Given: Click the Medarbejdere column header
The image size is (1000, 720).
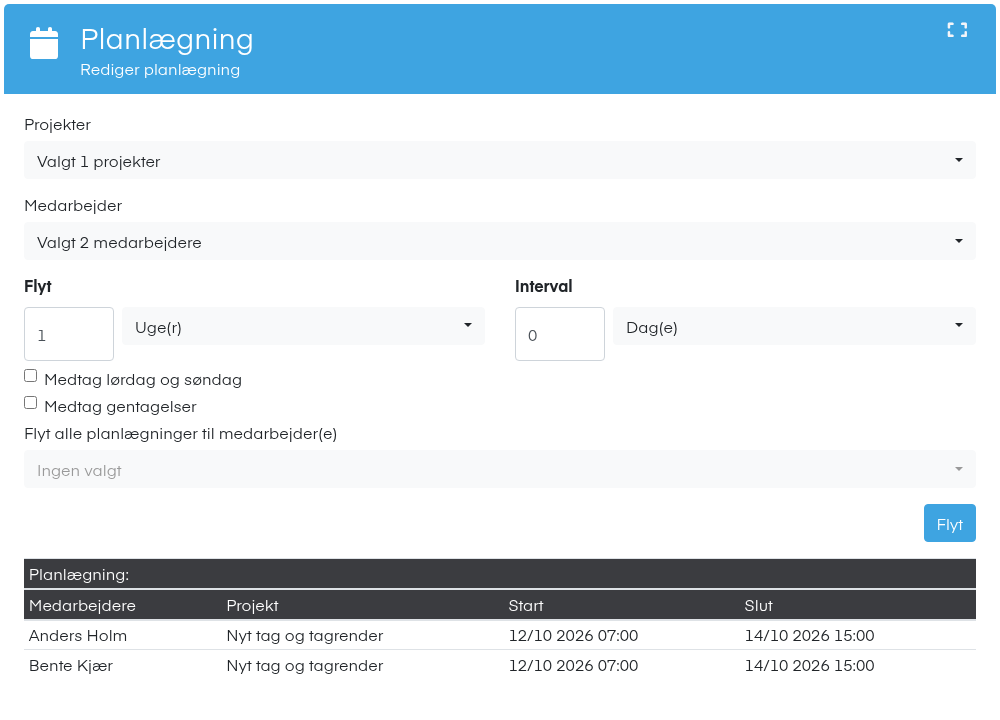Looking at the screenshot, I should click(x=82, y=606).
